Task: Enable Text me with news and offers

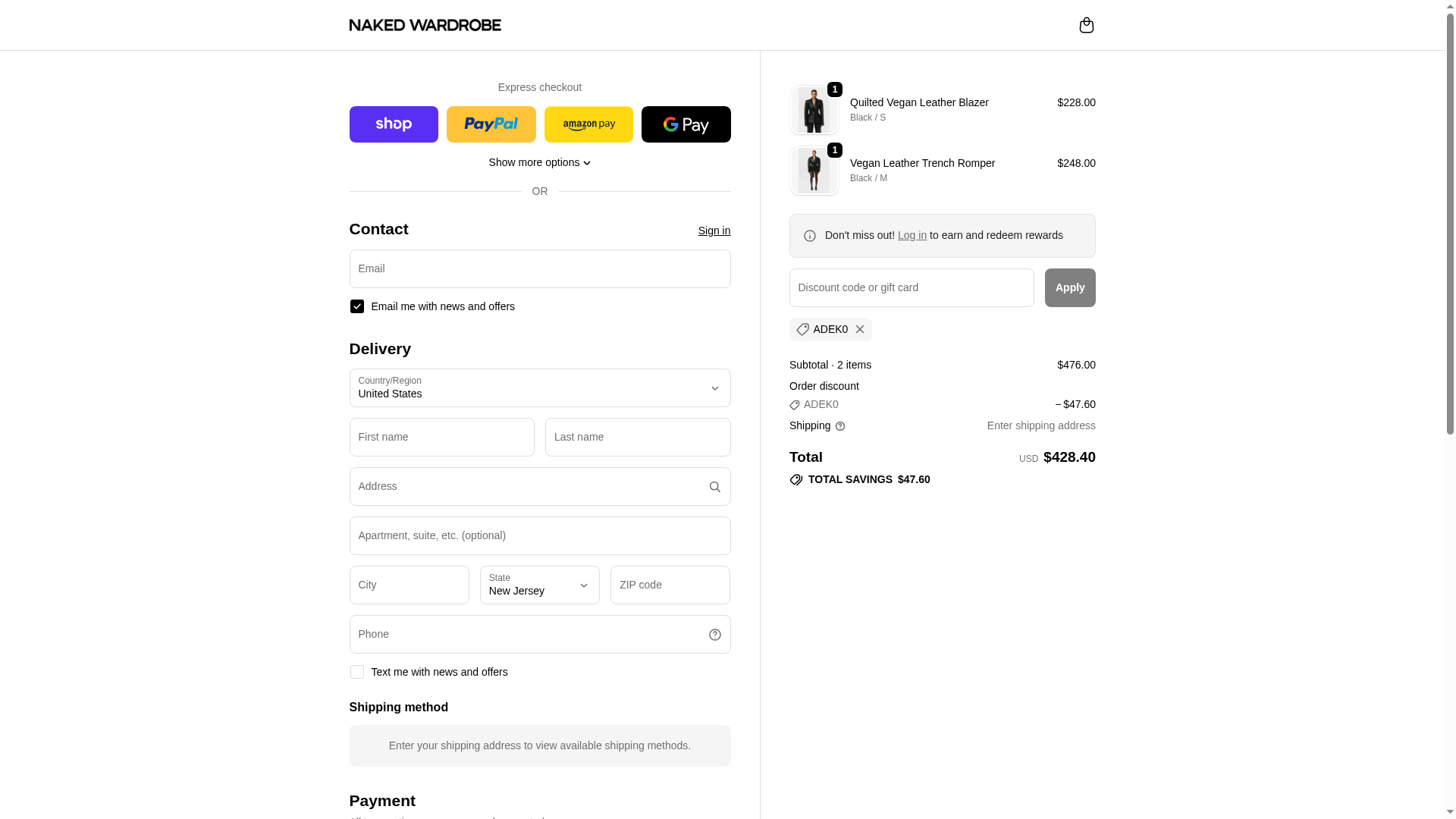Action: click(x=357, y=672)
